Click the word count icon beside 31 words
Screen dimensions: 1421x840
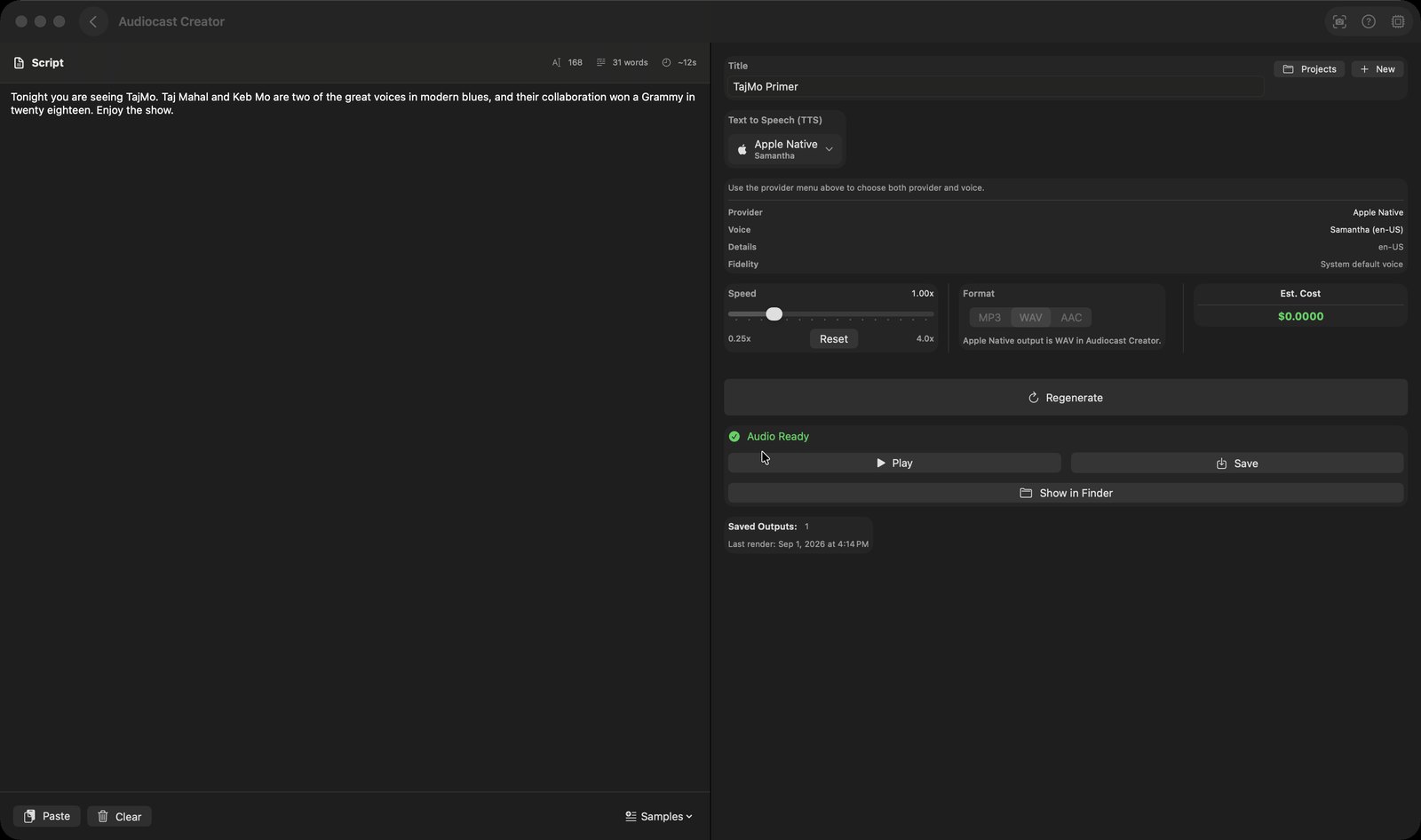click(601, 63)
